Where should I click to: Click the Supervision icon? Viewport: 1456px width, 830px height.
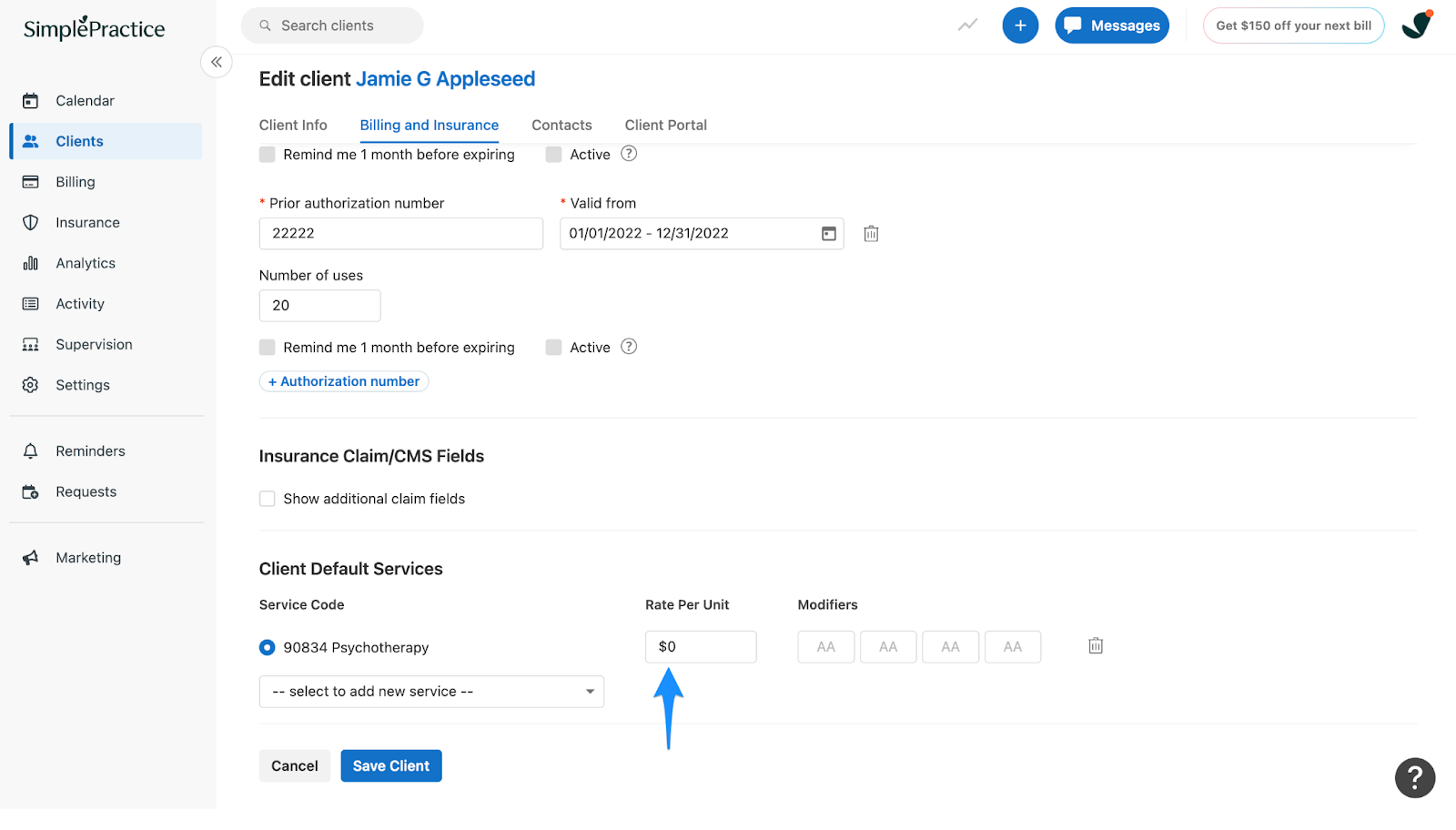[x=30, y=344]
